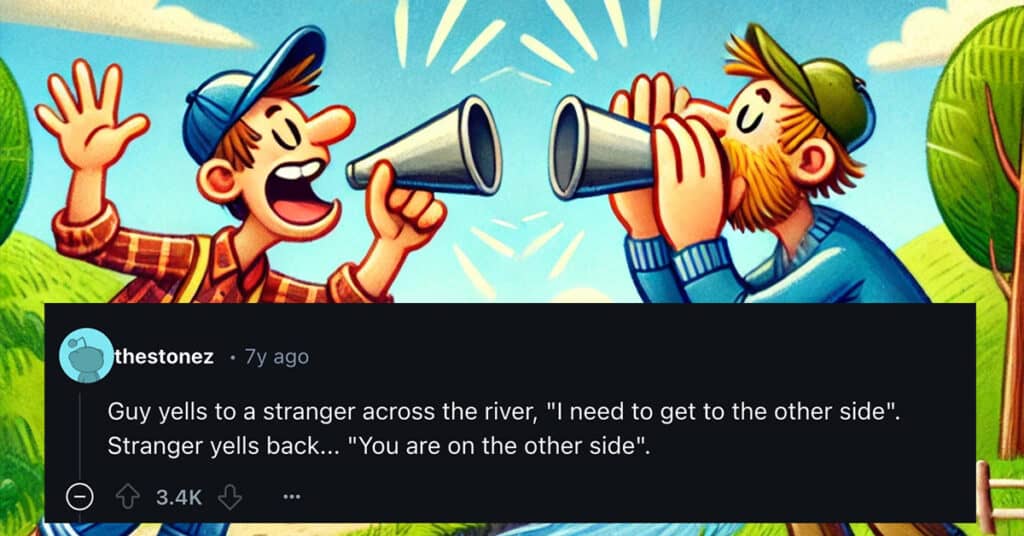Collapse the comment using the minus circle
The height and width of the screenshot is (536, 1024).
coord(80,498)
